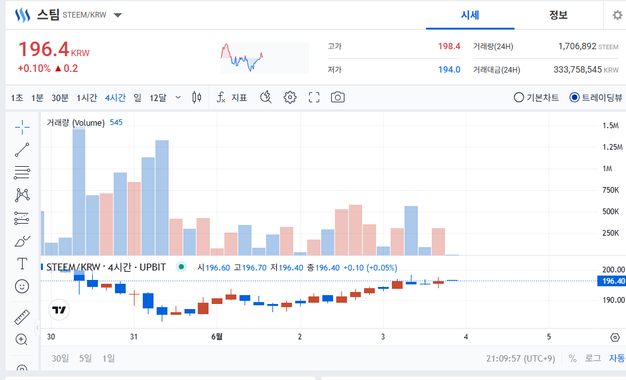Click the chart replay magnifier icon

[265, 97]
